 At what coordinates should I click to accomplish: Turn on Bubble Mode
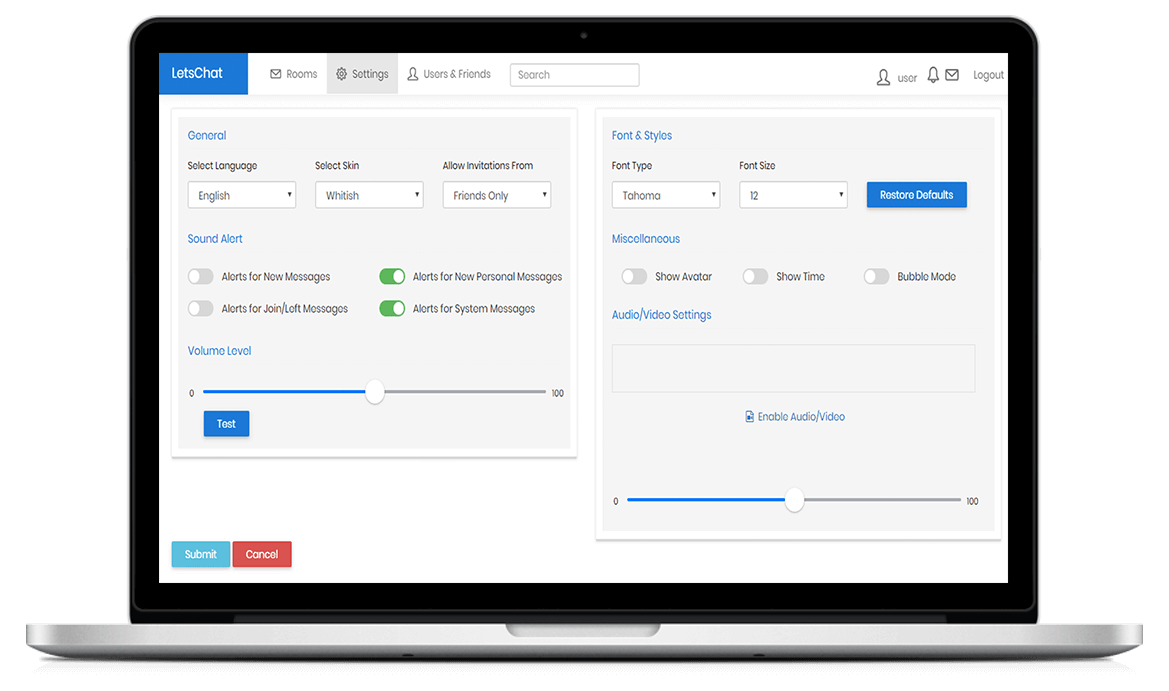(x=877, y=277)
